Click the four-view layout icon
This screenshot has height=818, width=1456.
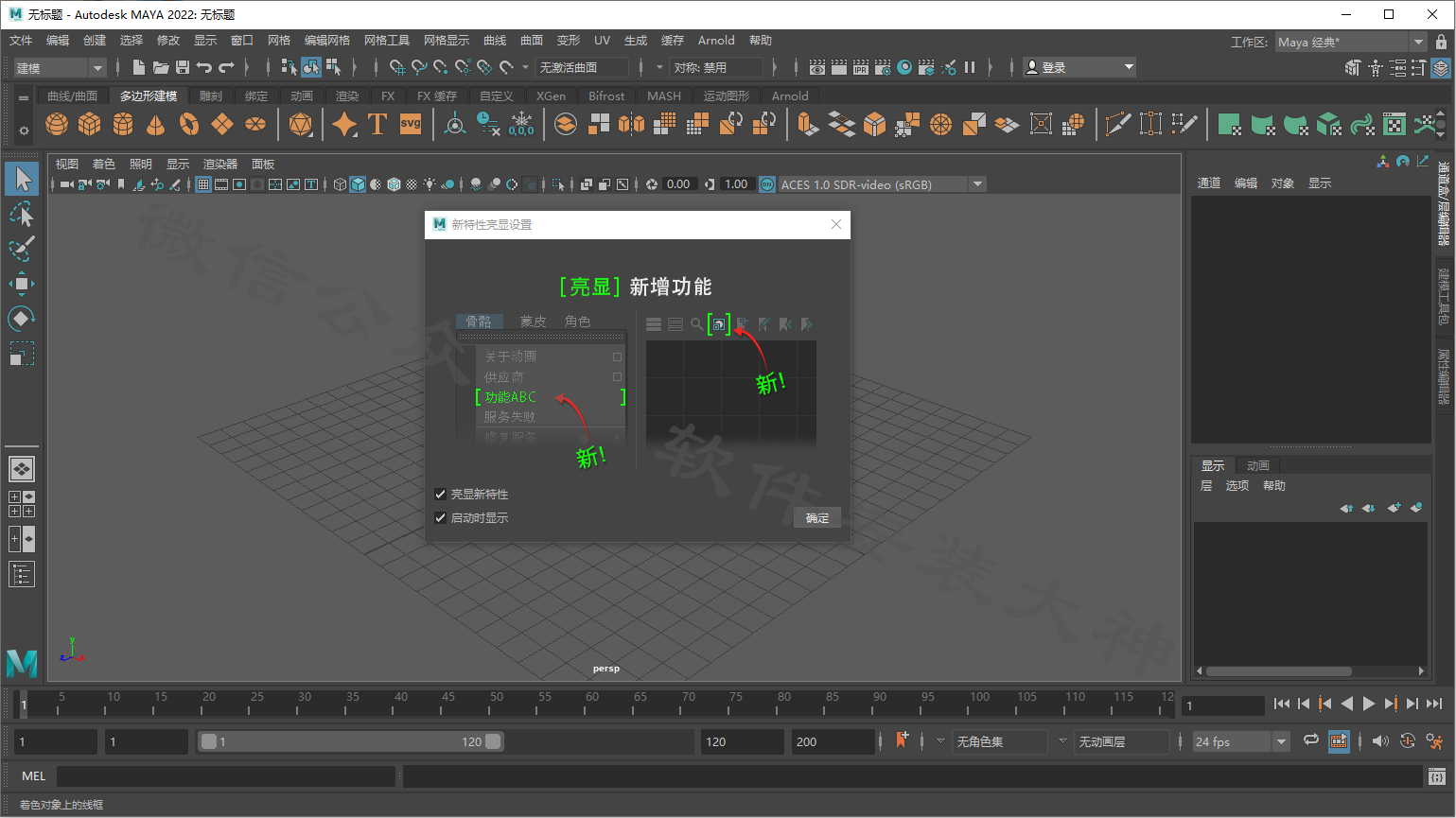point(22,504)
